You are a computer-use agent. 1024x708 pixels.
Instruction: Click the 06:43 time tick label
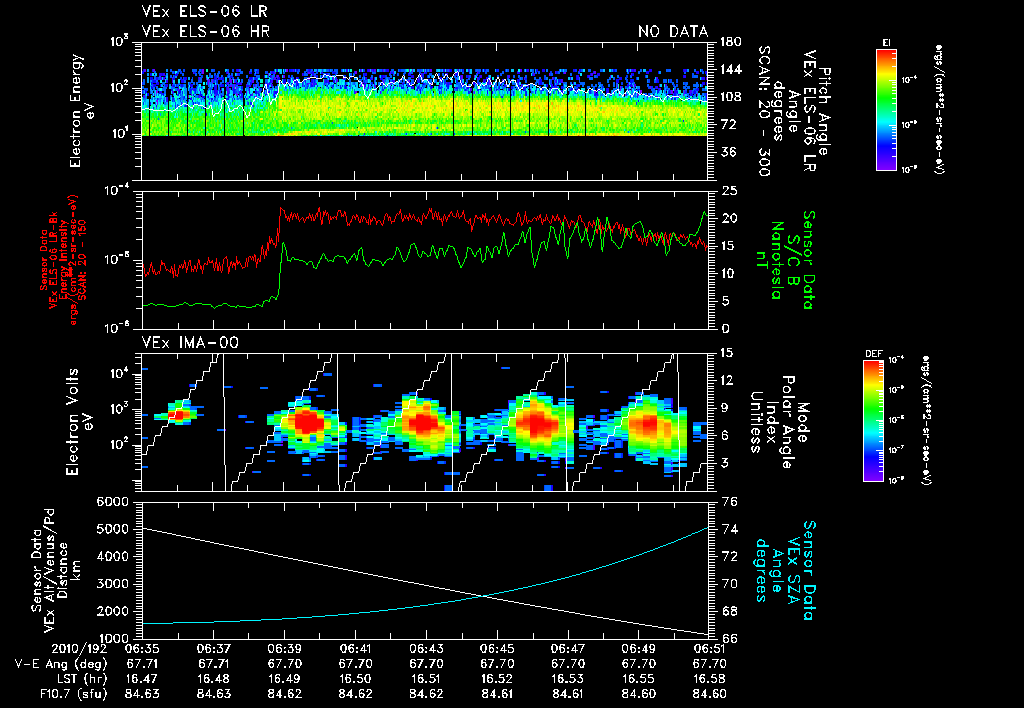point(426,647)
